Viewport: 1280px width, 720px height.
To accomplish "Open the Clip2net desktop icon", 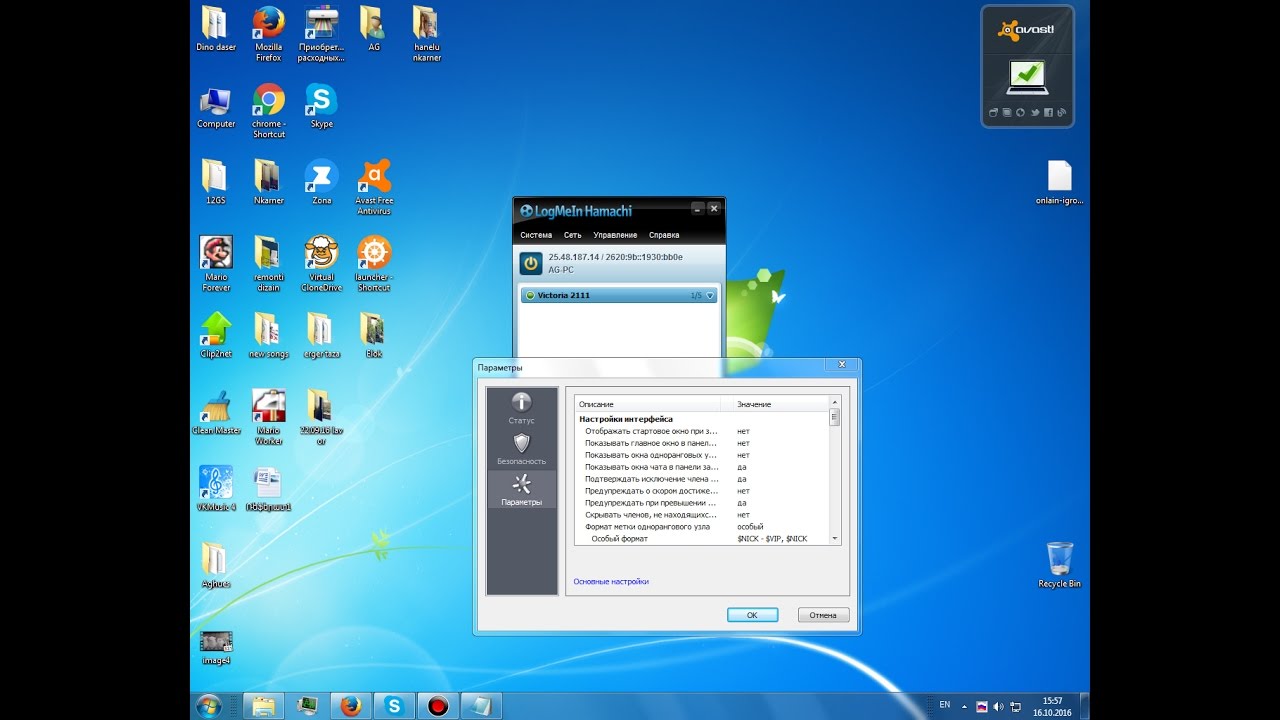I will pos(216,335).
